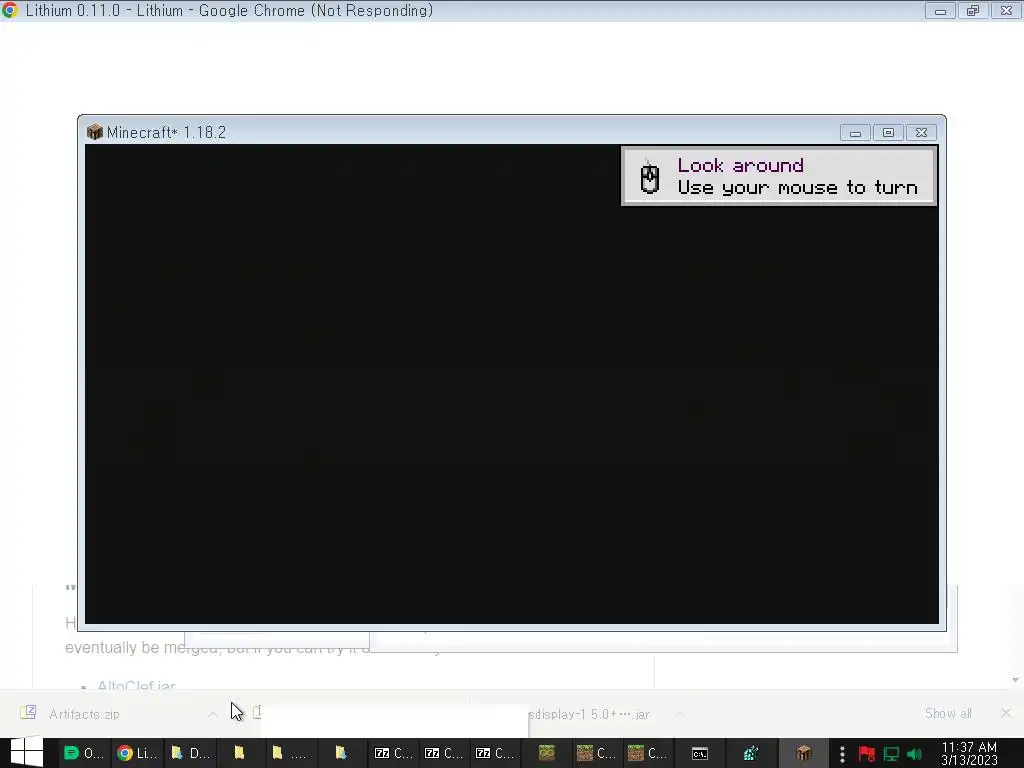Switch to the green chat app taskbar button
1024x768 pixels.
[84, 753]
